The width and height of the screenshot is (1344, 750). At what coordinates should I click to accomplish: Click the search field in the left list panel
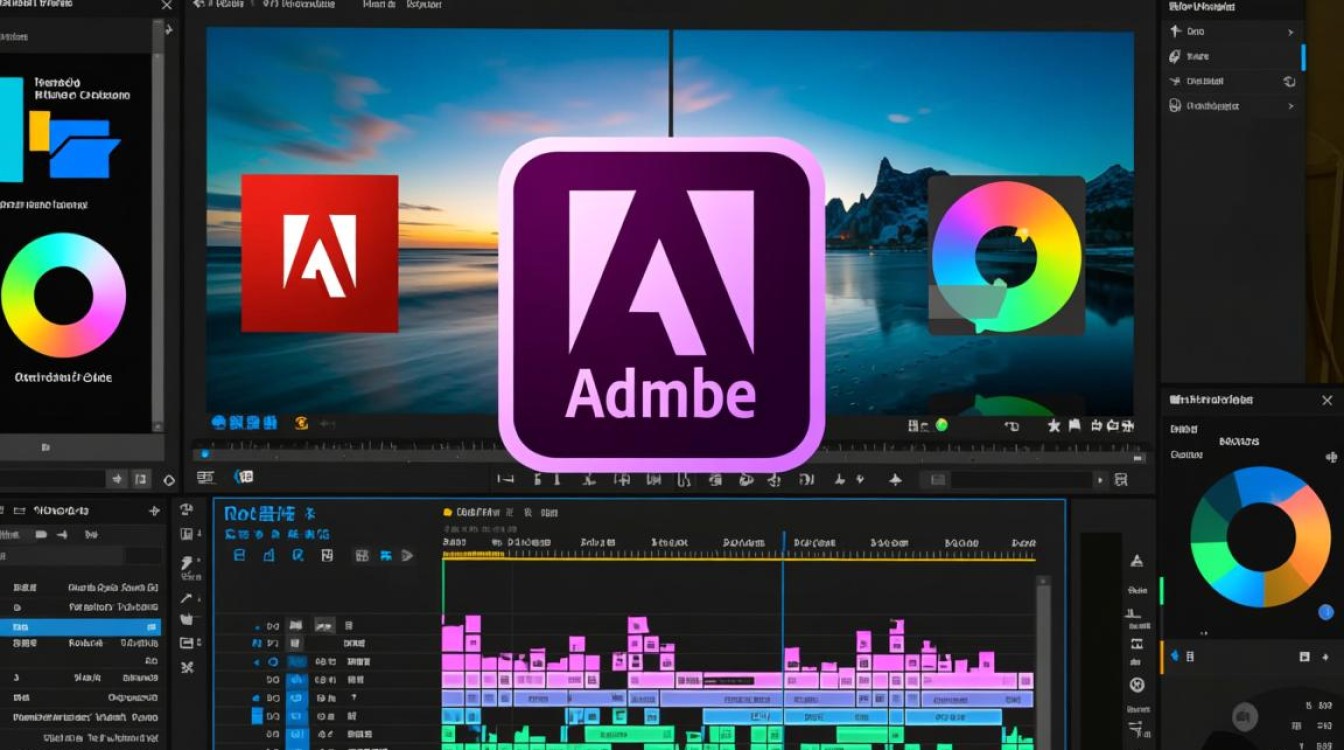tap(80, 556)
